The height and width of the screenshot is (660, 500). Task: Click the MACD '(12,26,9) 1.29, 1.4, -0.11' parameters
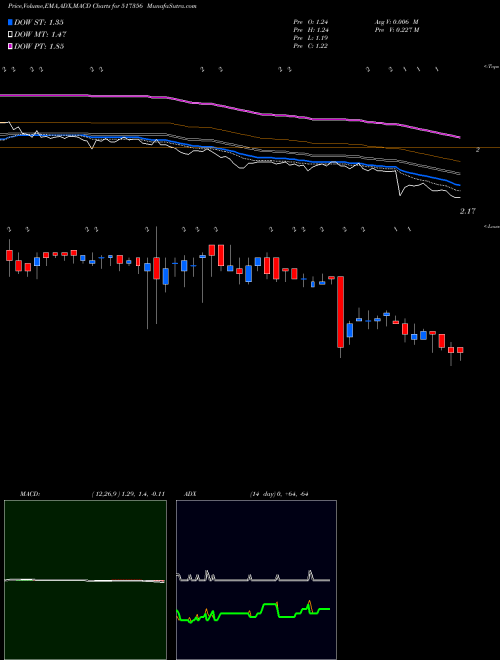(x=128, y=494)
